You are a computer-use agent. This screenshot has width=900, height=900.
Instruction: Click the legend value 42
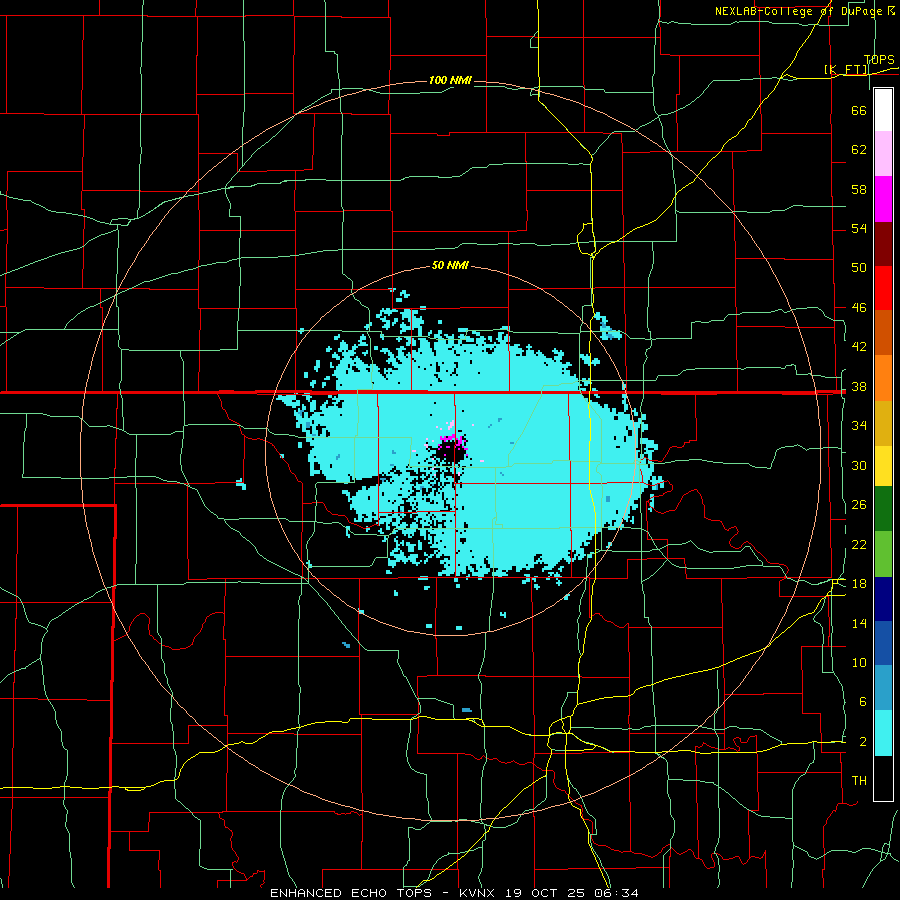(x=859, y=346)
